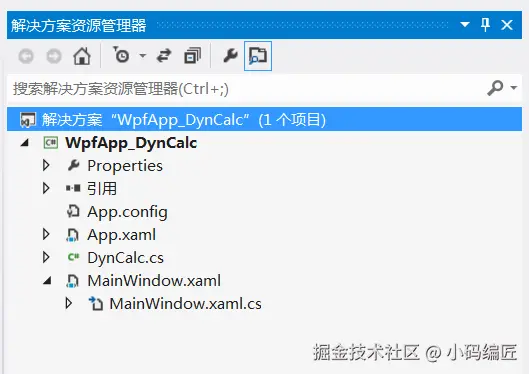Click the 解决方案资源管理器 panel title
Image resolution: width=529 pixels, height=374 pixels.
78,26
